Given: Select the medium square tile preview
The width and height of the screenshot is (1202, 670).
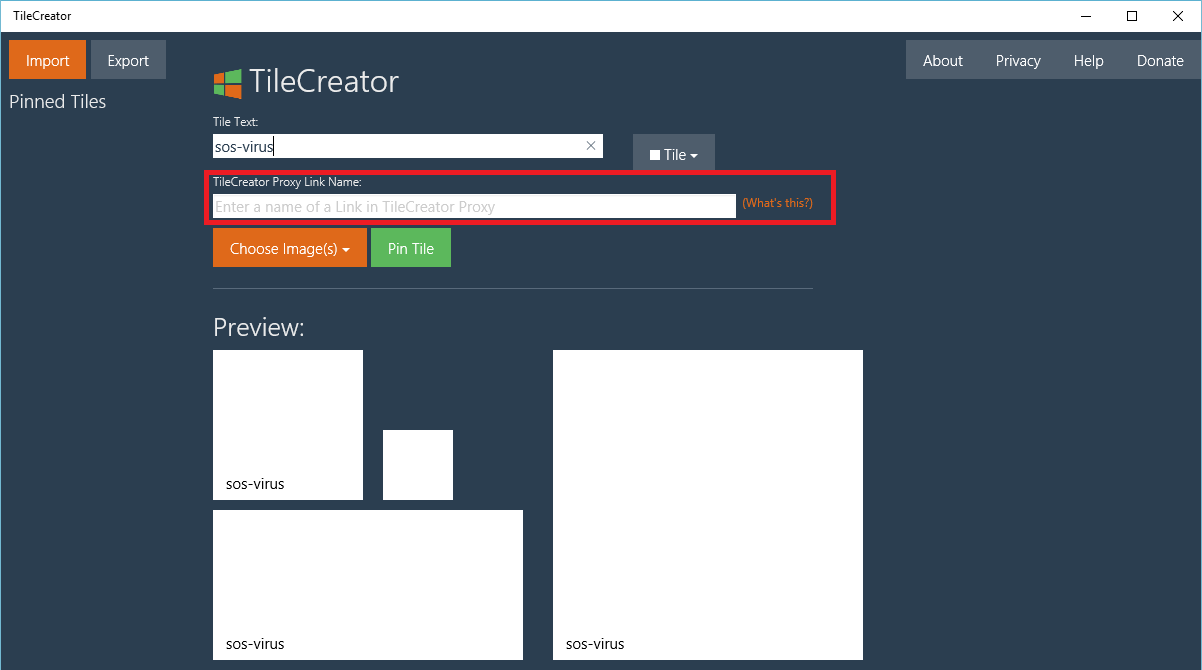Looking at the screenshot, I should coord(288,424).
